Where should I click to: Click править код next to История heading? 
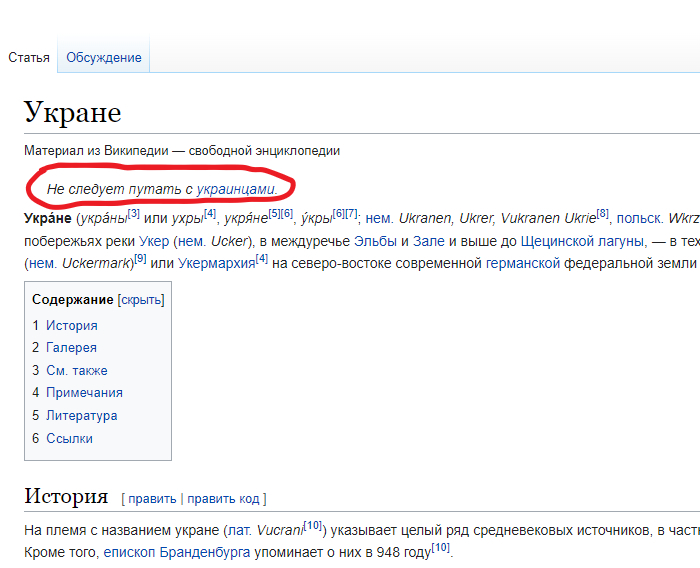pyautogui.click(x=223, y=499)
